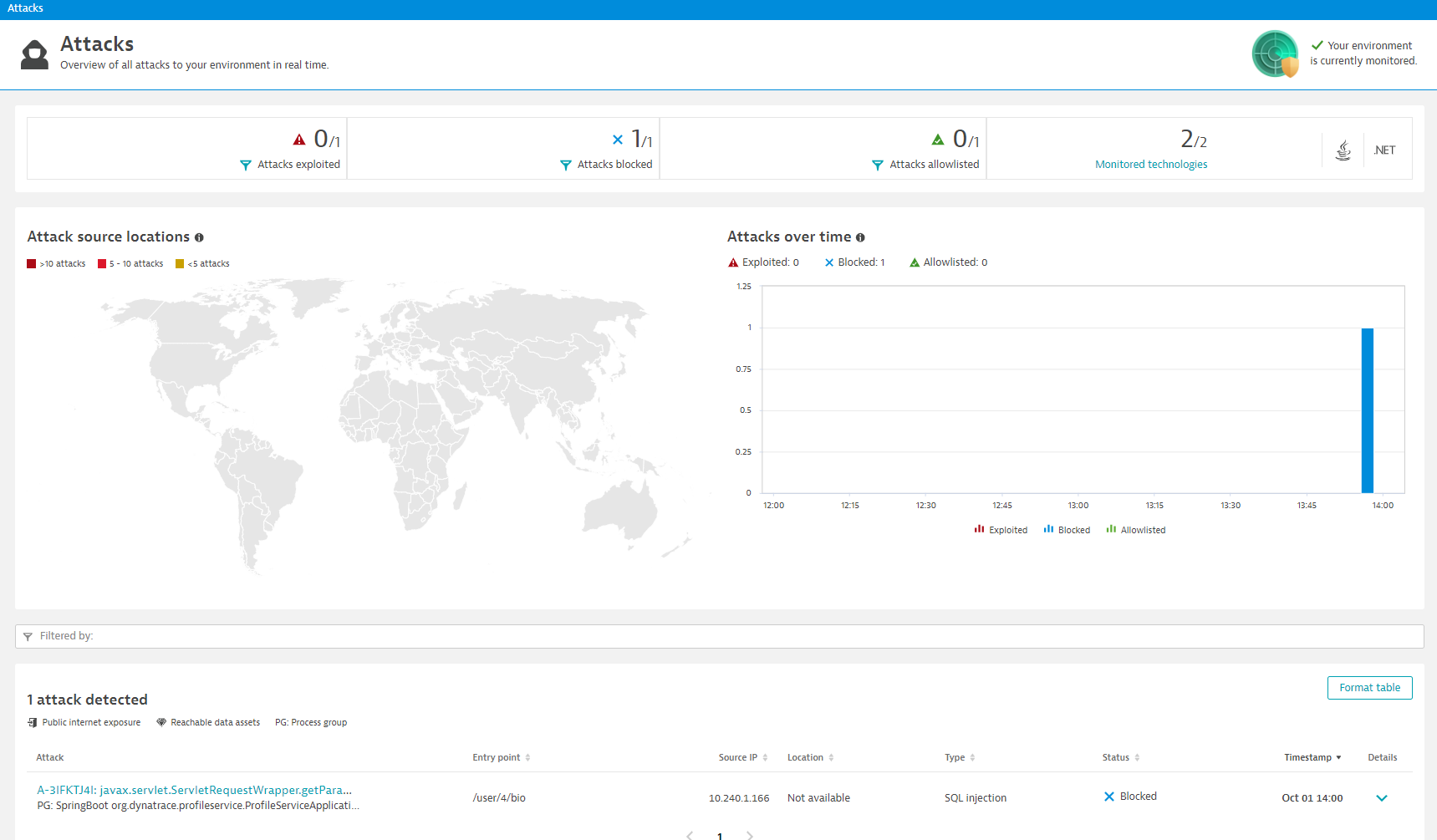The image size is (1437, 840).
Task: Toggle Blocked series in chart legend
Action: coord(1067,530)
